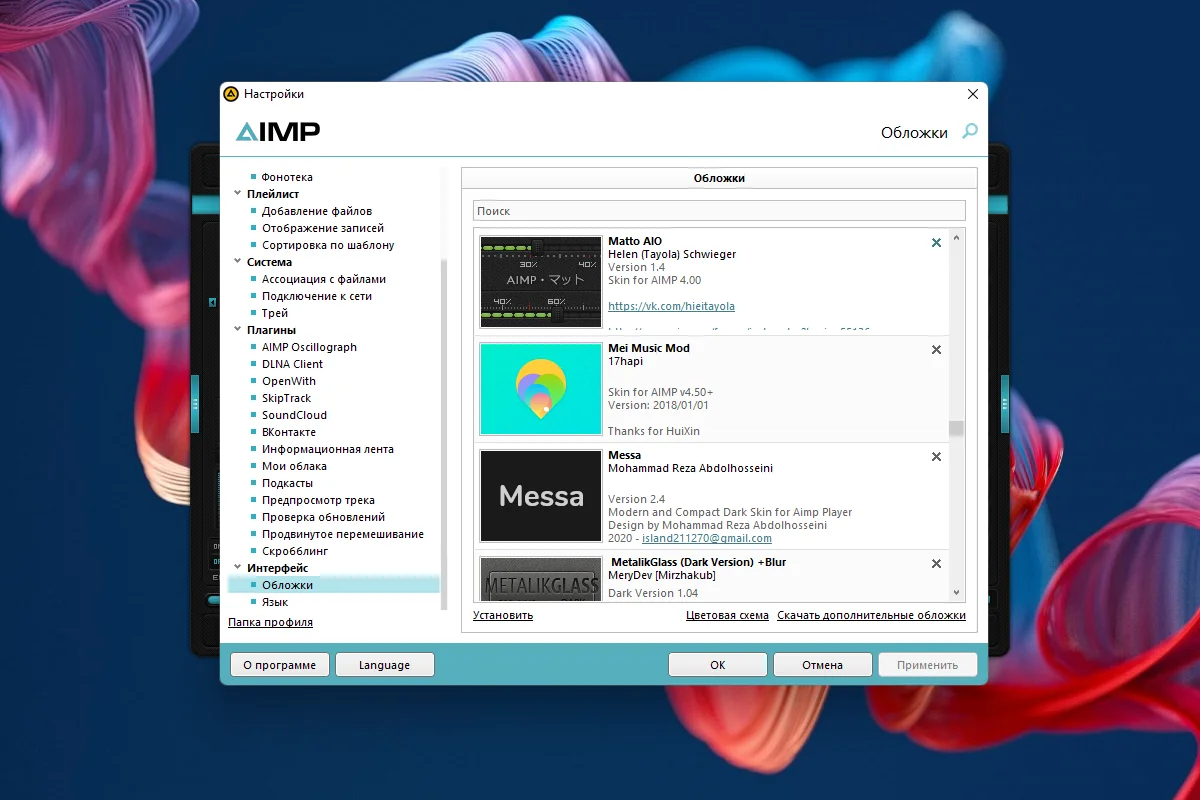The width and height of the screenshot is (1200, 800).
Task: Click the settings tree vertical scrollbar
Action: pyautogui.click(x=444, y=433)
